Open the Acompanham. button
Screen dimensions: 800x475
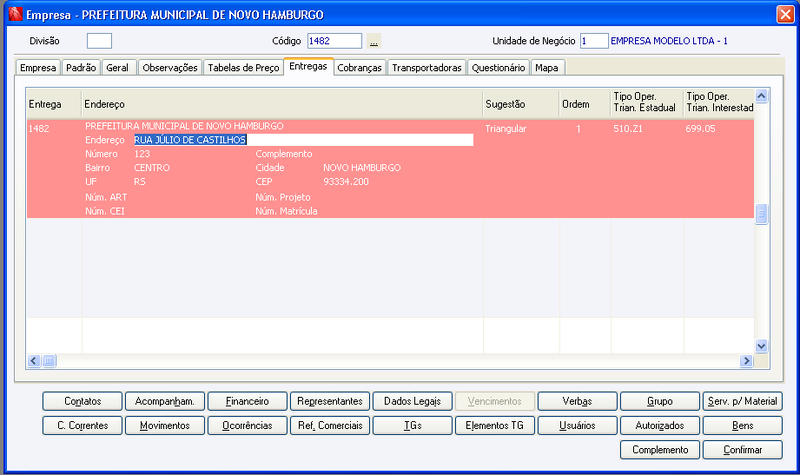165,401
